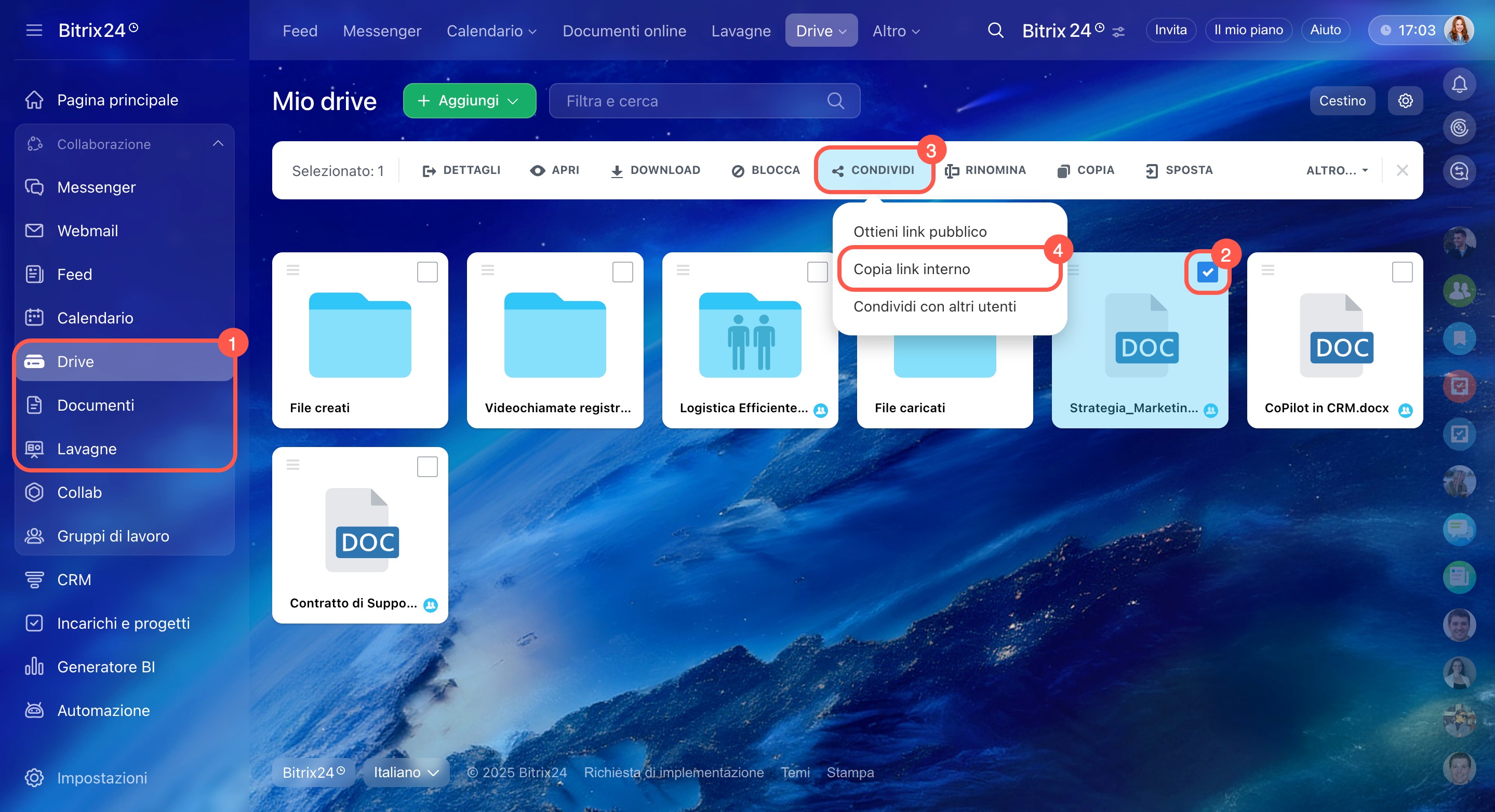Click the search magnifier in top bar

click(995, 30)
